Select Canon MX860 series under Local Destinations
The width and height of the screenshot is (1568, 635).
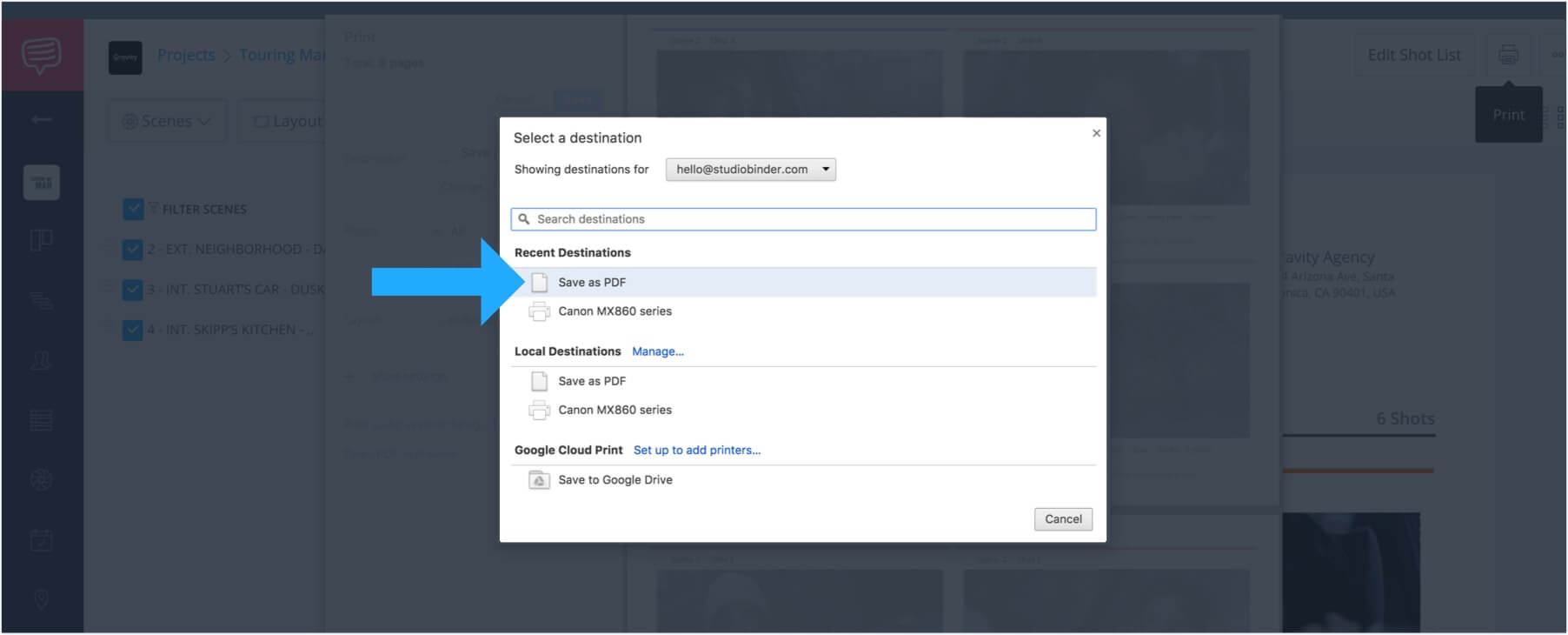coord(804,410)
